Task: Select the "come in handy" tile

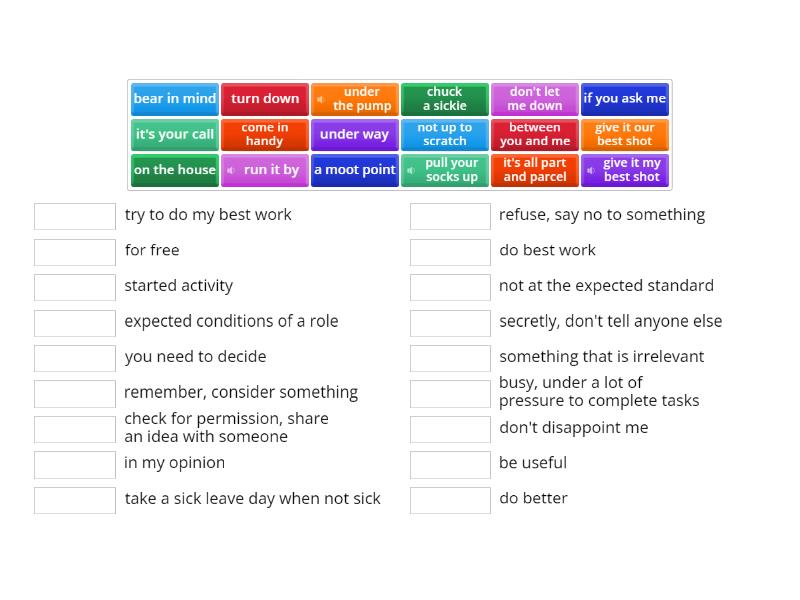Action: pos(265,134)
